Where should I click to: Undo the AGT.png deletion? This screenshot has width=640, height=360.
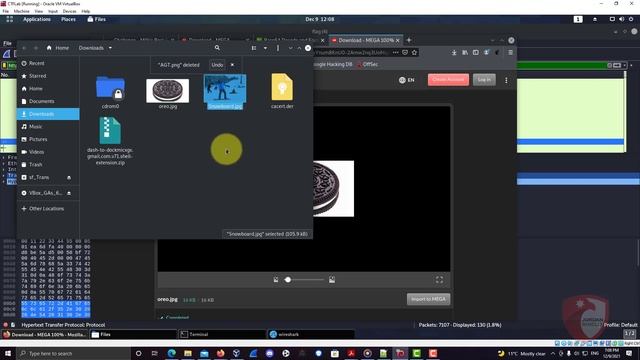[x=217, y=64]
